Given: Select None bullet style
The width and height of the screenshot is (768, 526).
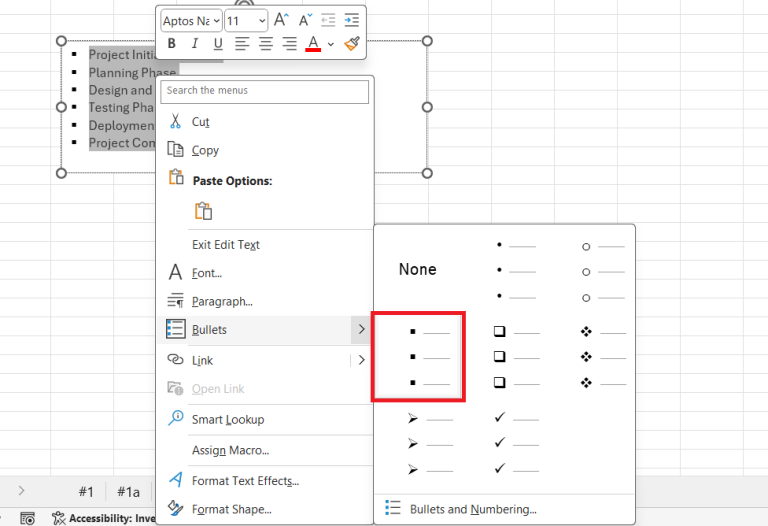Looking at the screenshot, I should [x=417, y=269].
